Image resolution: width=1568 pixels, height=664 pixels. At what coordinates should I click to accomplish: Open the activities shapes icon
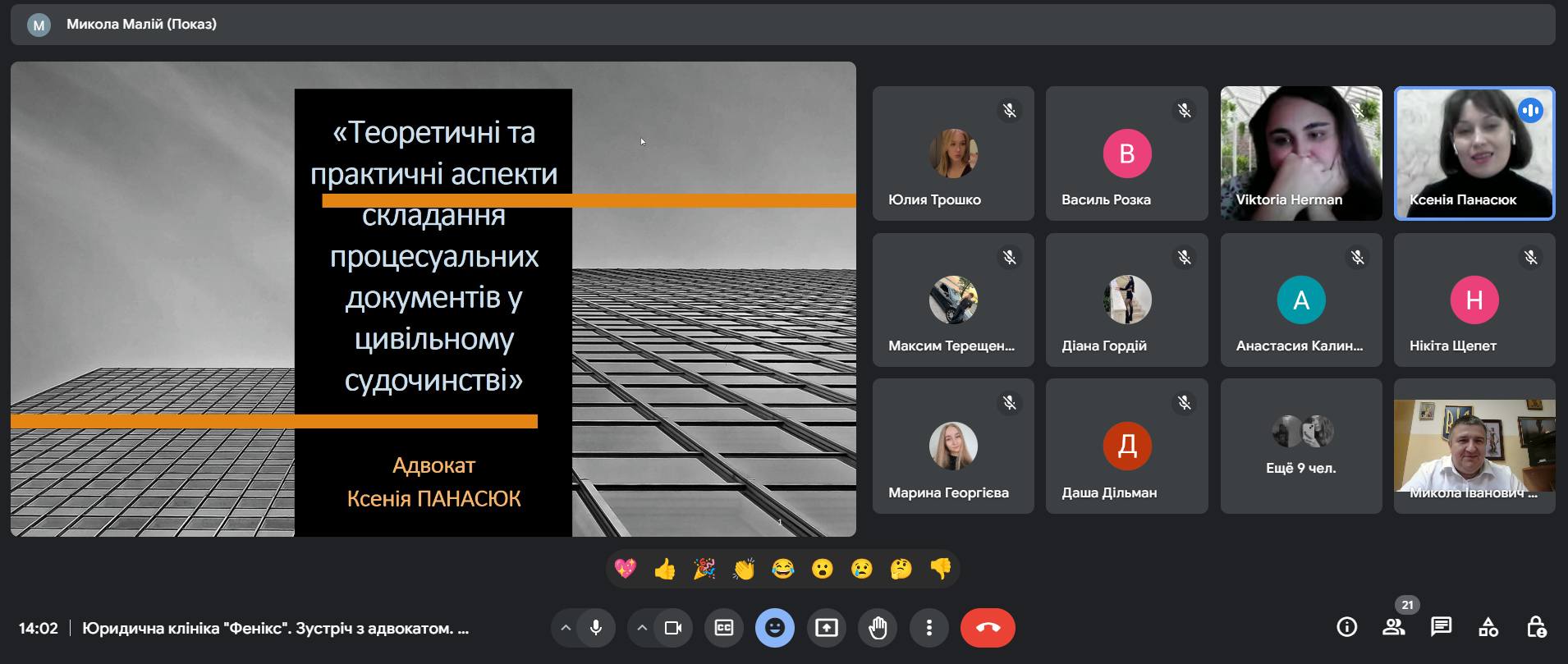tap(1488, 628)
